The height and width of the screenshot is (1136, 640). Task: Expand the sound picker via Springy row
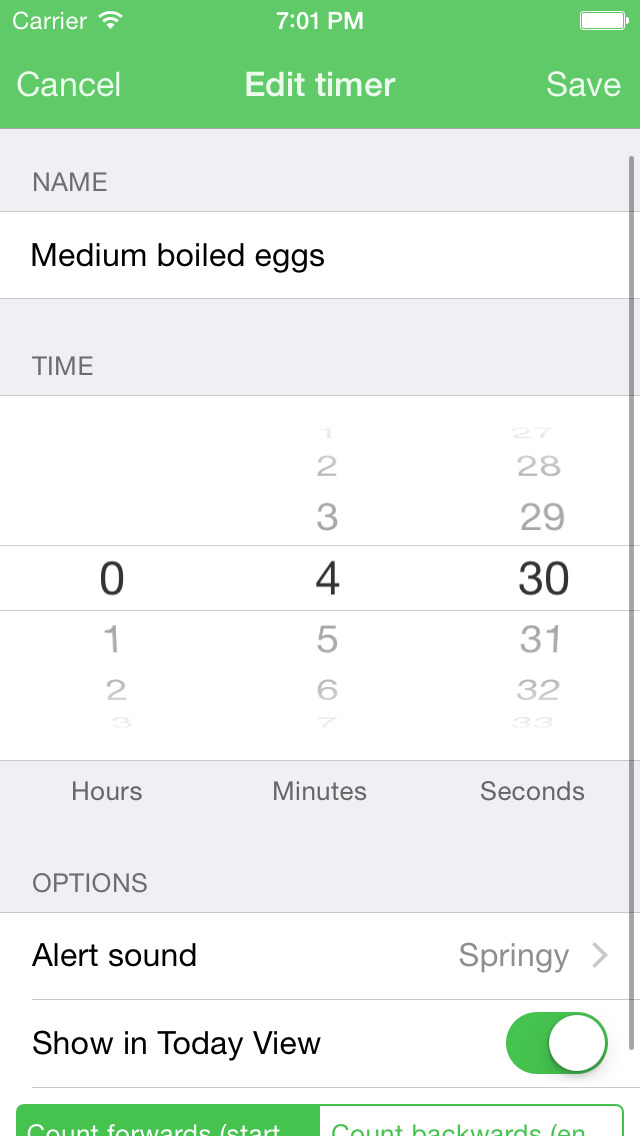pos(513,955)
